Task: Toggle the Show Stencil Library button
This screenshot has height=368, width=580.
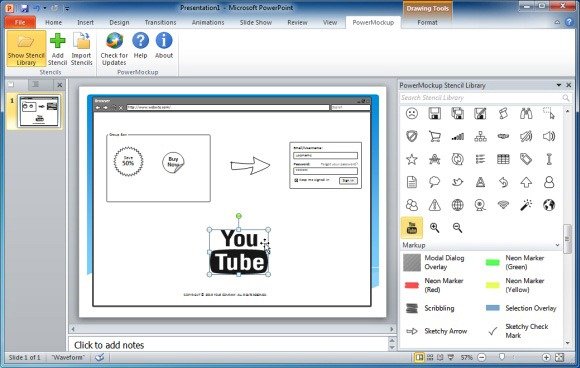Action: tap(26, 49)
